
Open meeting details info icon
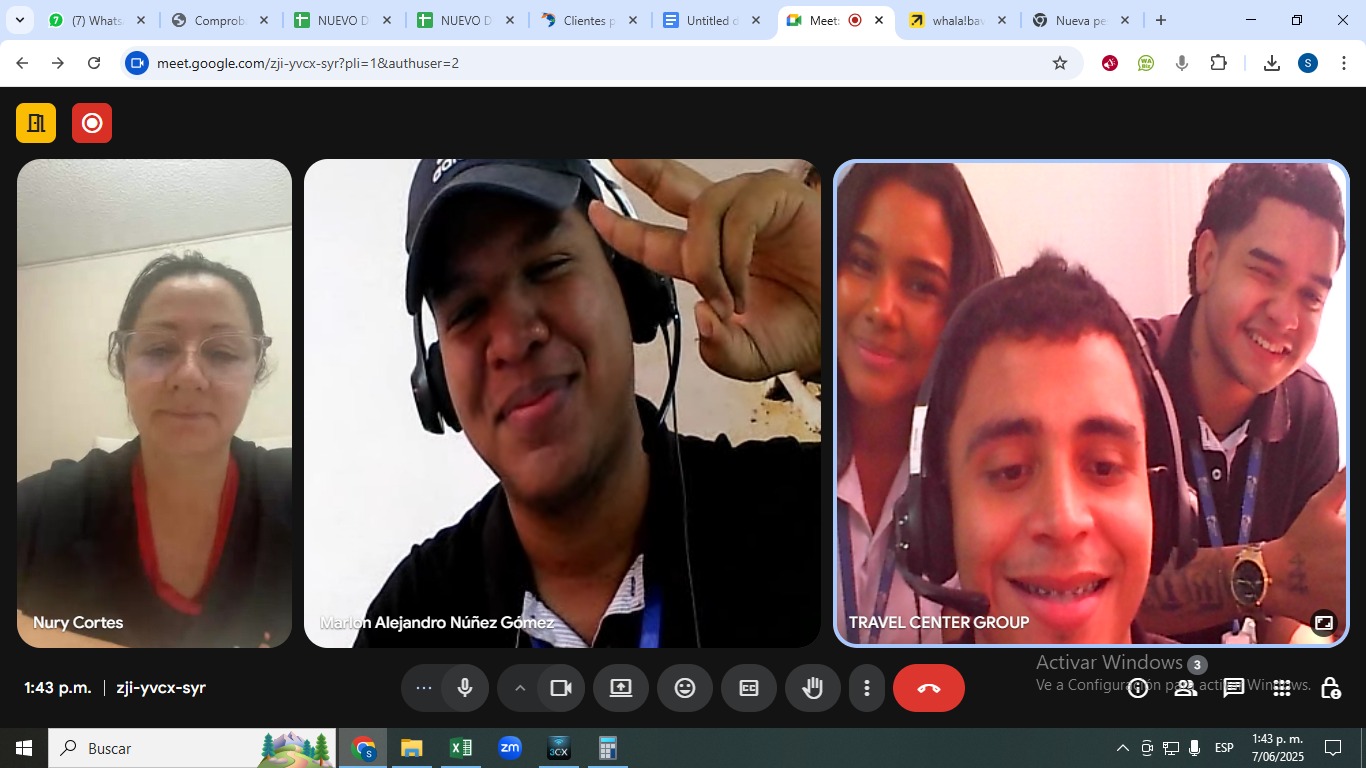1138,688
